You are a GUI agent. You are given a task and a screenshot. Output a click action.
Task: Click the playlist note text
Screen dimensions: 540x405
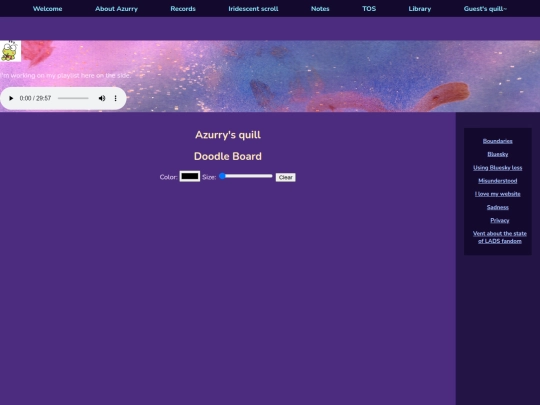[65, 75]
